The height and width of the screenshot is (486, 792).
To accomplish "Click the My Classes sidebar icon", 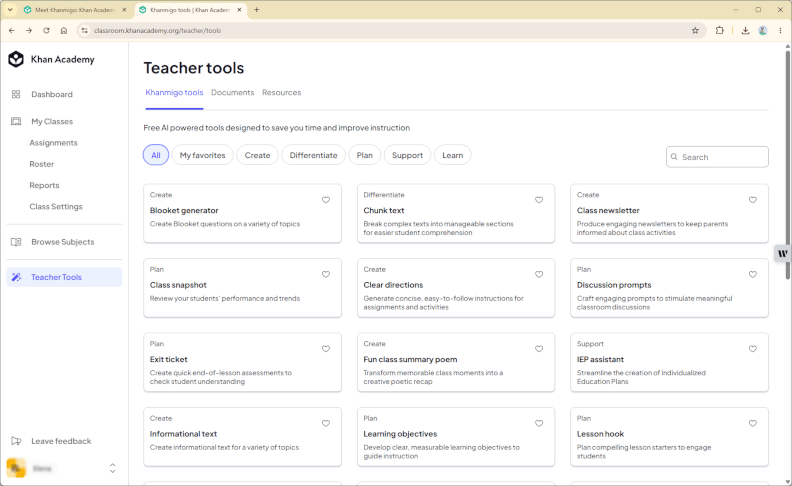I will (16, 121).
